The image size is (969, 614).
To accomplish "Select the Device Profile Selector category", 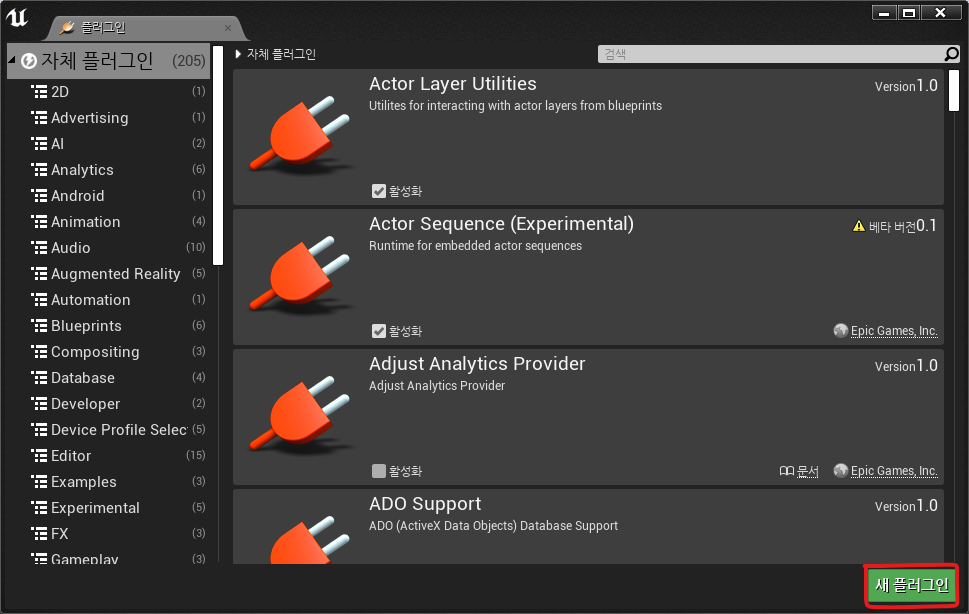I will tap(119, 429).
